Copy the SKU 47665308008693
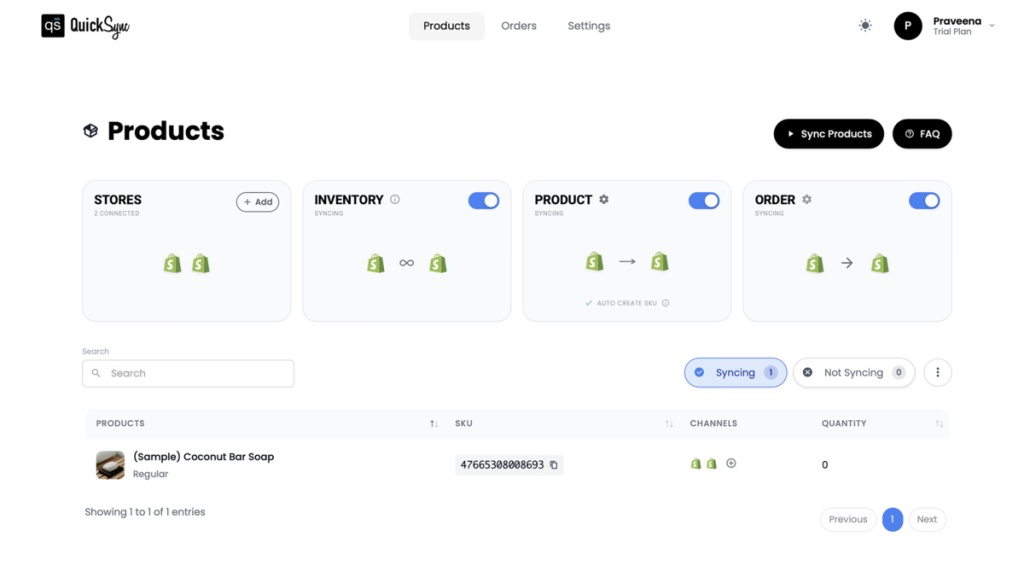Screen dimensions: 1024x566 (554, 465)
